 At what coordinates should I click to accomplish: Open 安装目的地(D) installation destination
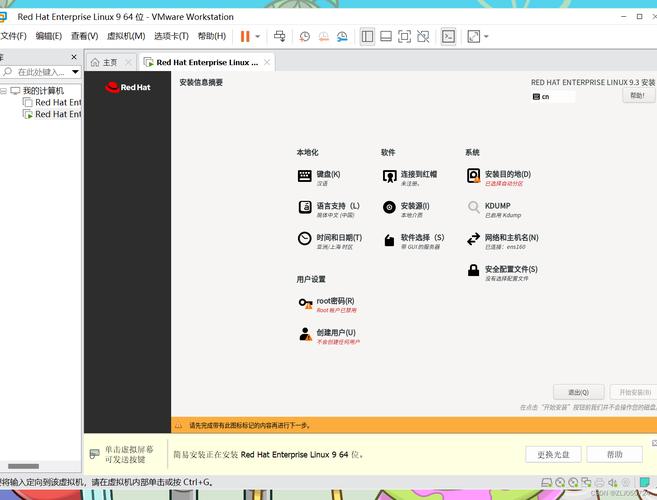click(499, 178)
